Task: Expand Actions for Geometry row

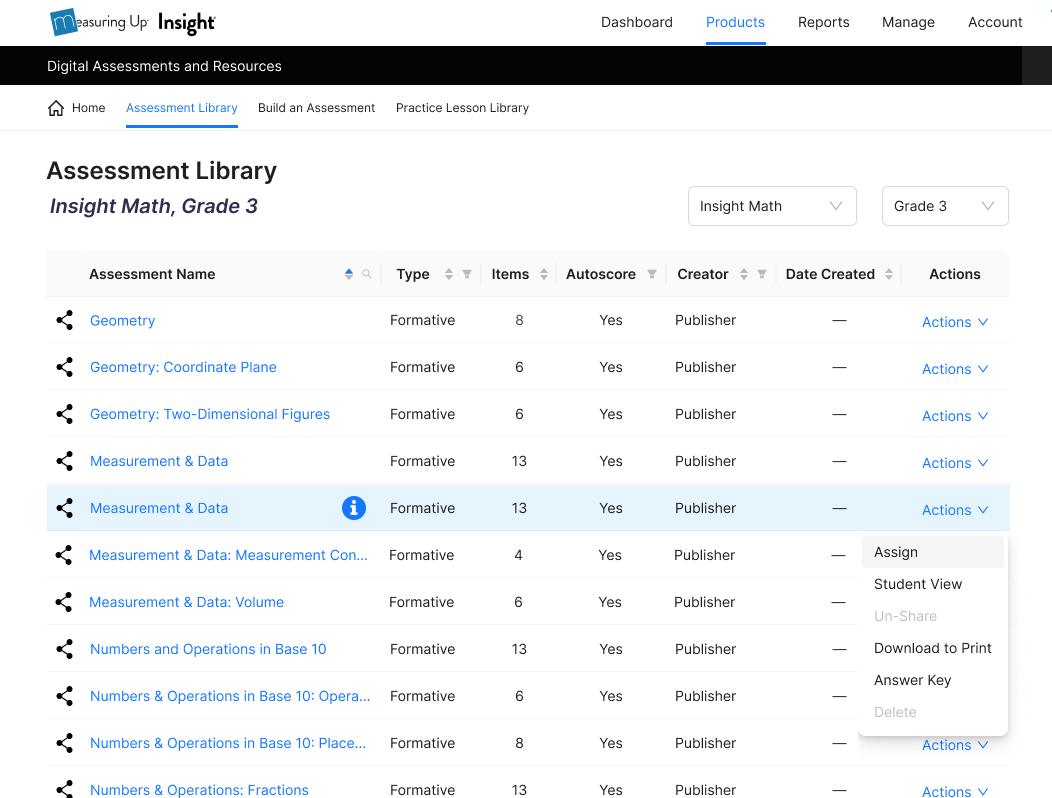Action: click(955, 322)
